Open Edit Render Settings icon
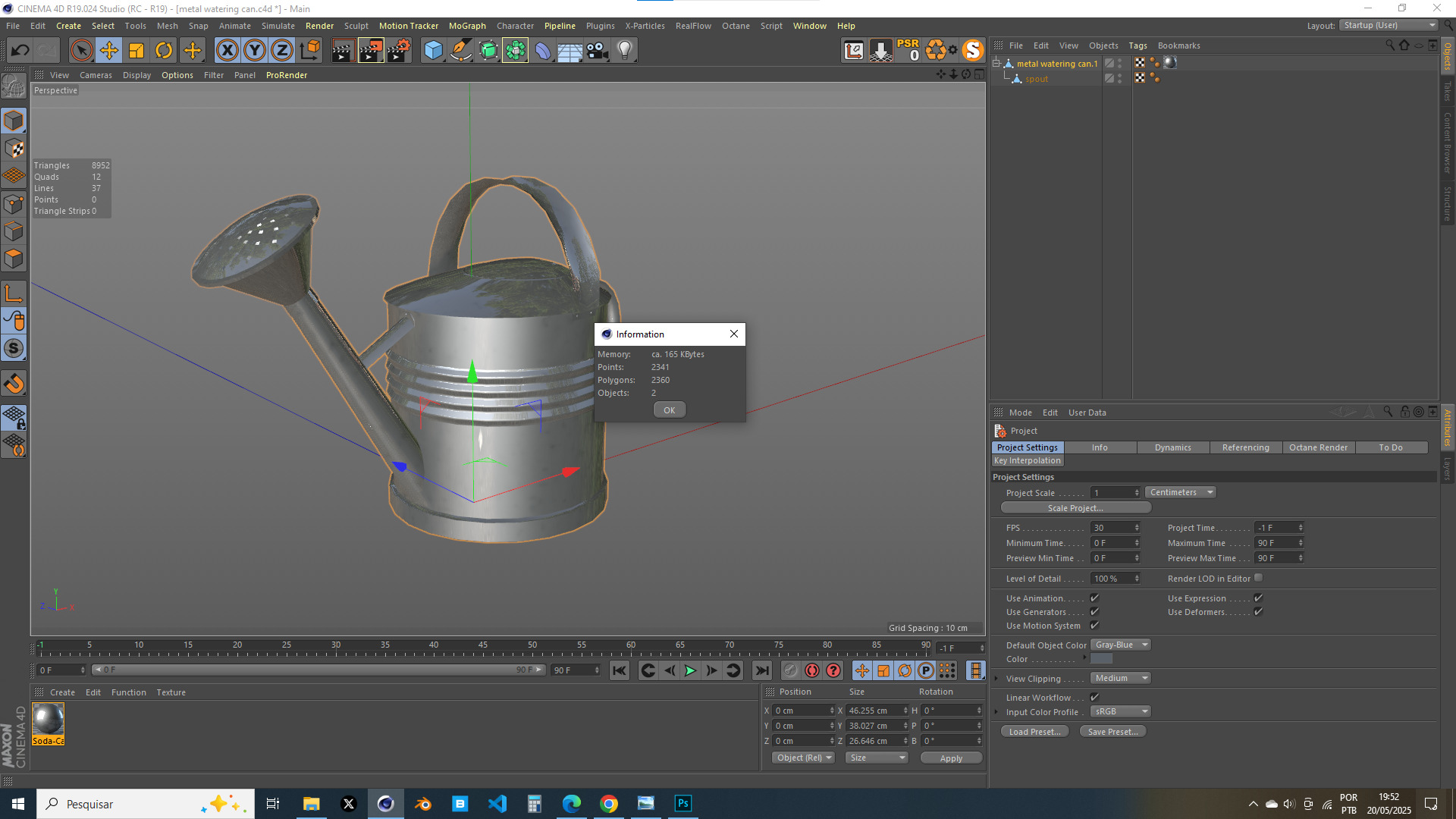1456x819 pixels. coord(399,51)
